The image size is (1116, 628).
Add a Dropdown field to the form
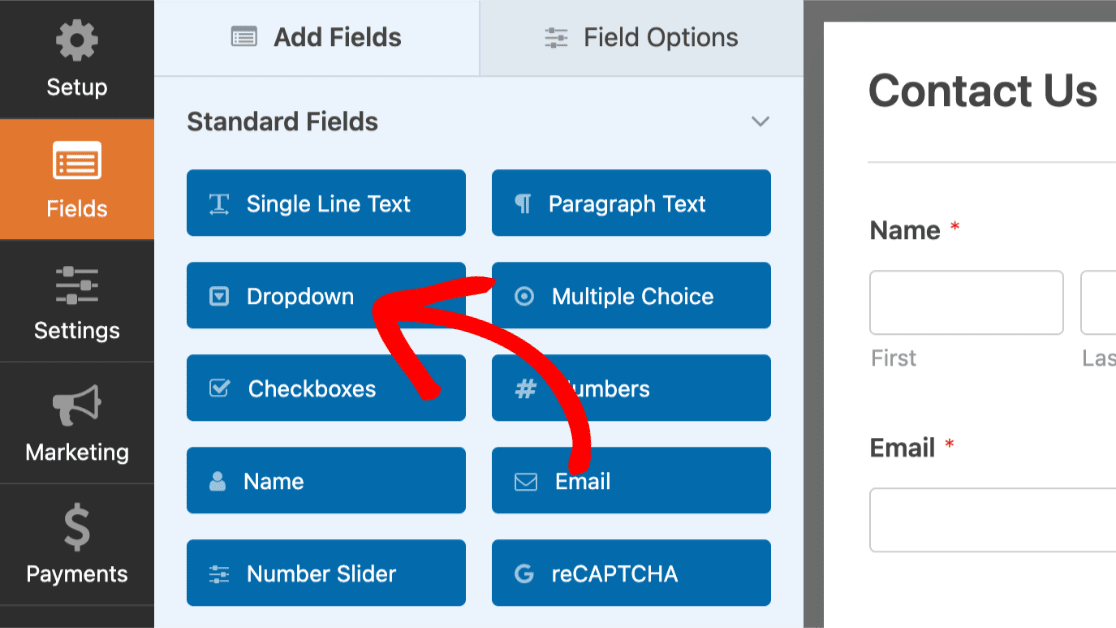pos(300,295)
